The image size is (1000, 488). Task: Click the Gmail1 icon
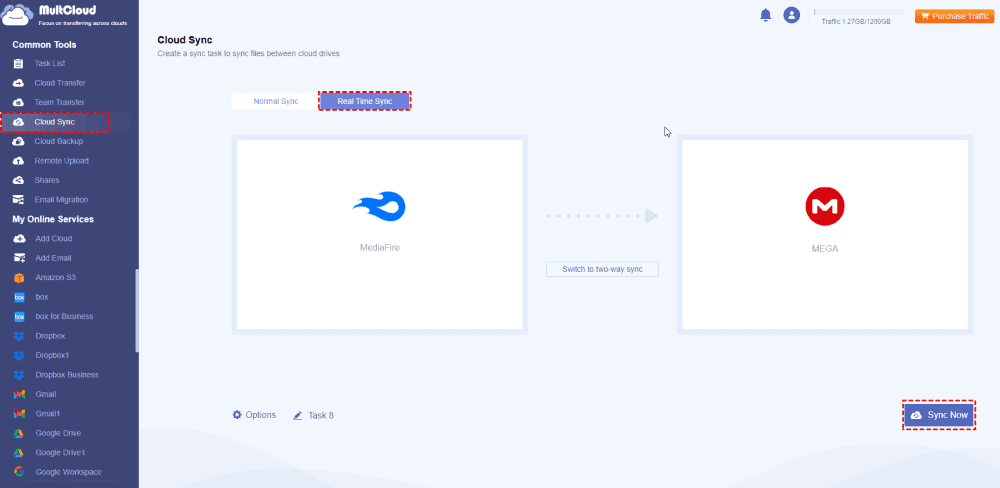point(19,413)
